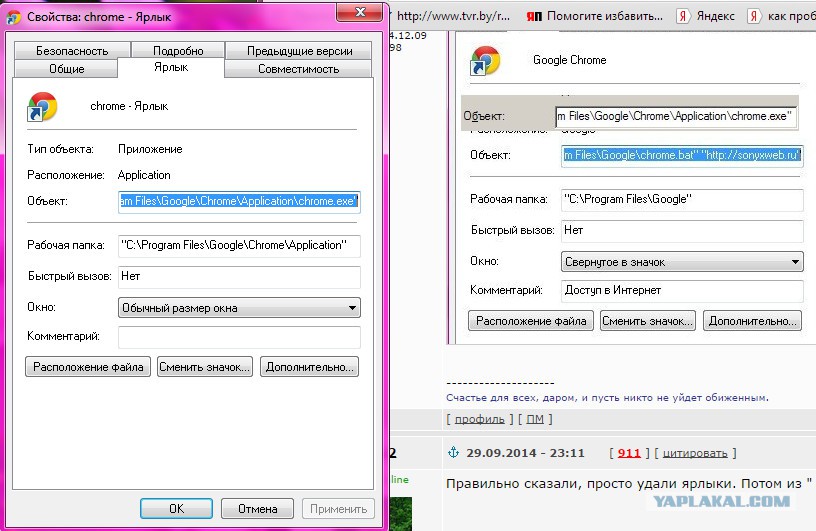Click Дополнительно button in right window
Image resolution: width=816 pixels, height=531 pixels.
[752, 321]
